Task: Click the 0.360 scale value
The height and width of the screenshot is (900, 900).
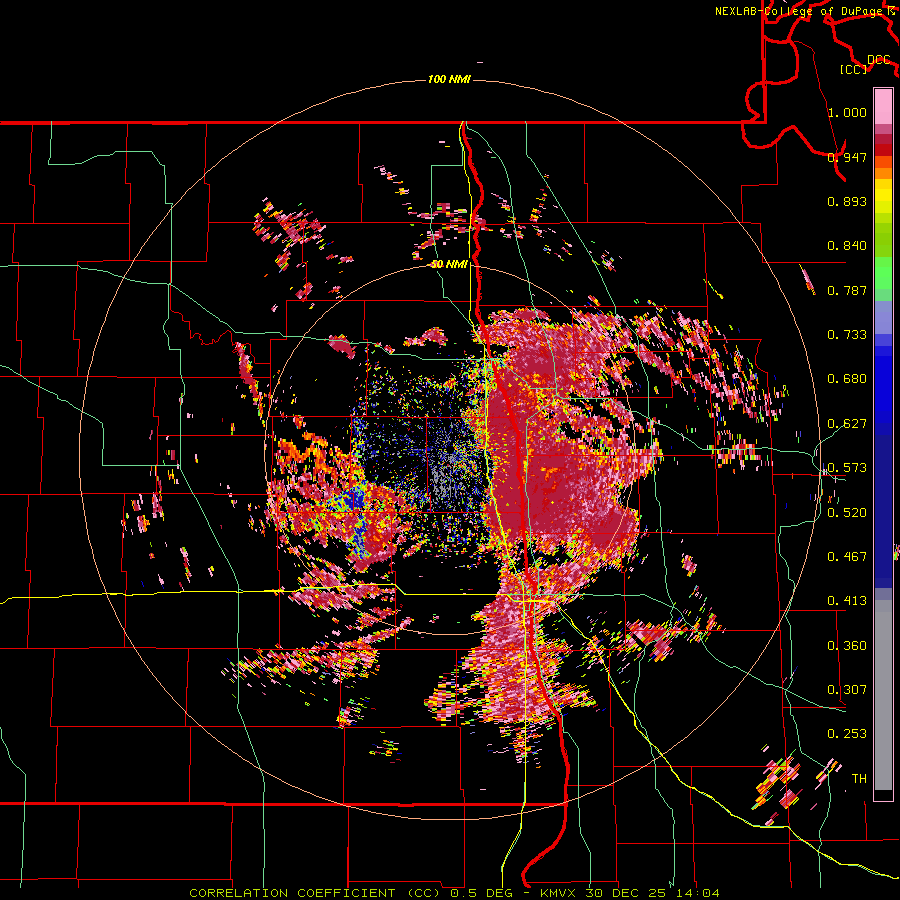Action: click(x=847, y=645)
